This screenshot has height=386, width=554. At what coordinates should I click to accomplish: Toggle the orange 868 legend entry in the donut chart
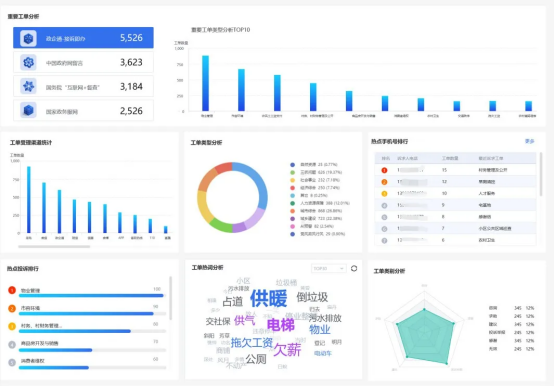pos(317,211)
